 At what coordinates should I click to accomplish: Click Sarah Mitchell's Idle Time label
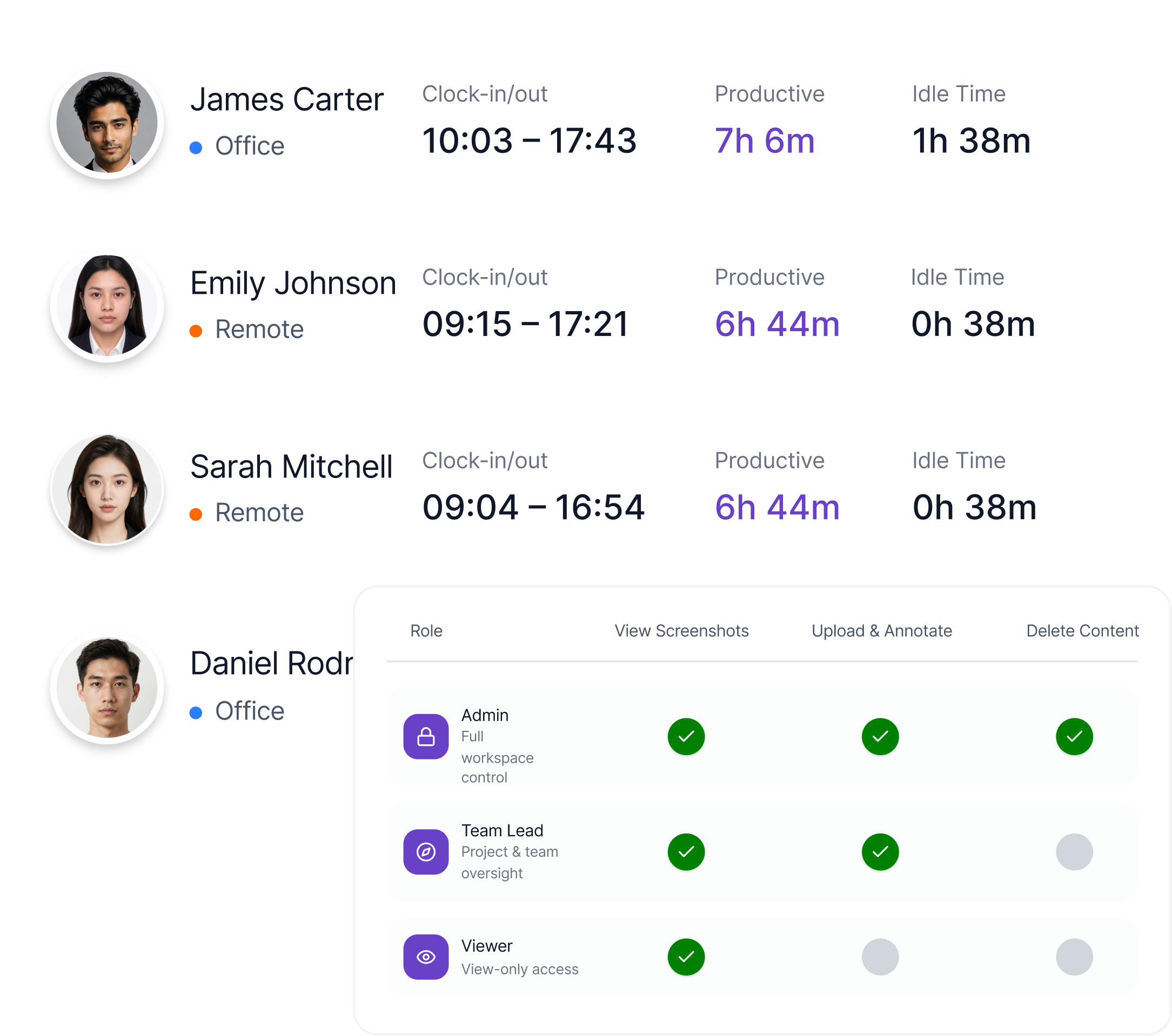pyautogui.click(x=958, y=460)
